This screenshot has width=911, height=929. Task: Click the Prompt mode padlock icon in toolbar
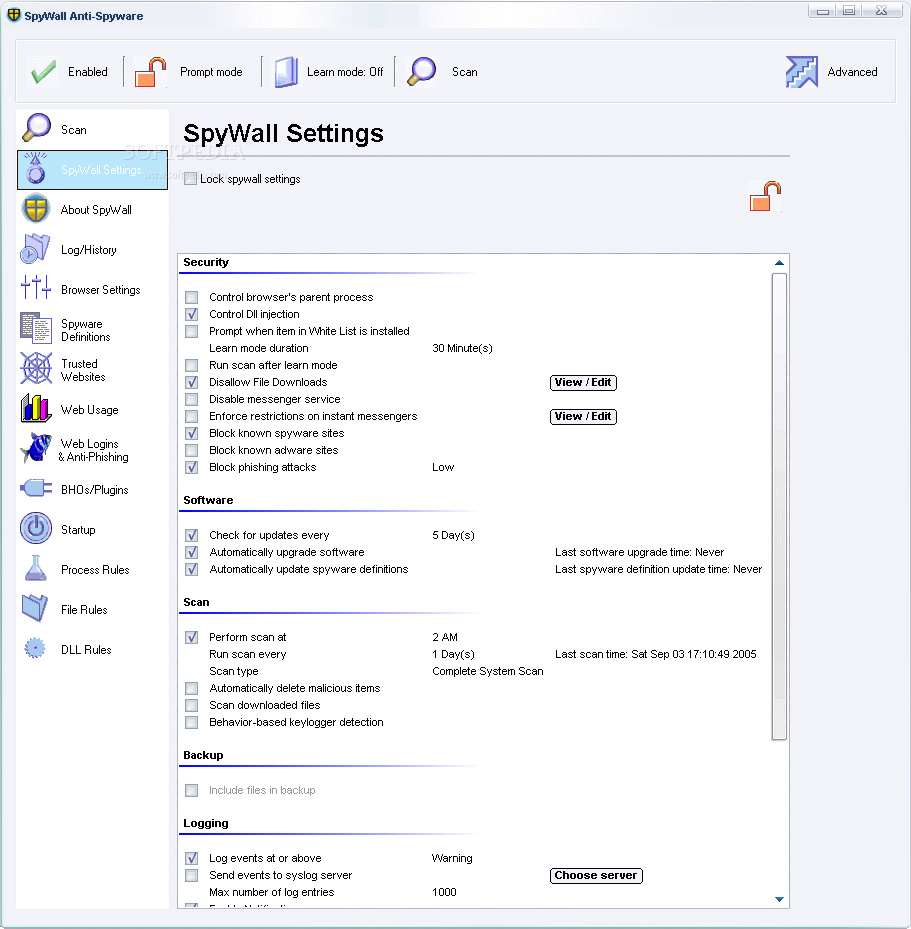[x=149, y=72]
